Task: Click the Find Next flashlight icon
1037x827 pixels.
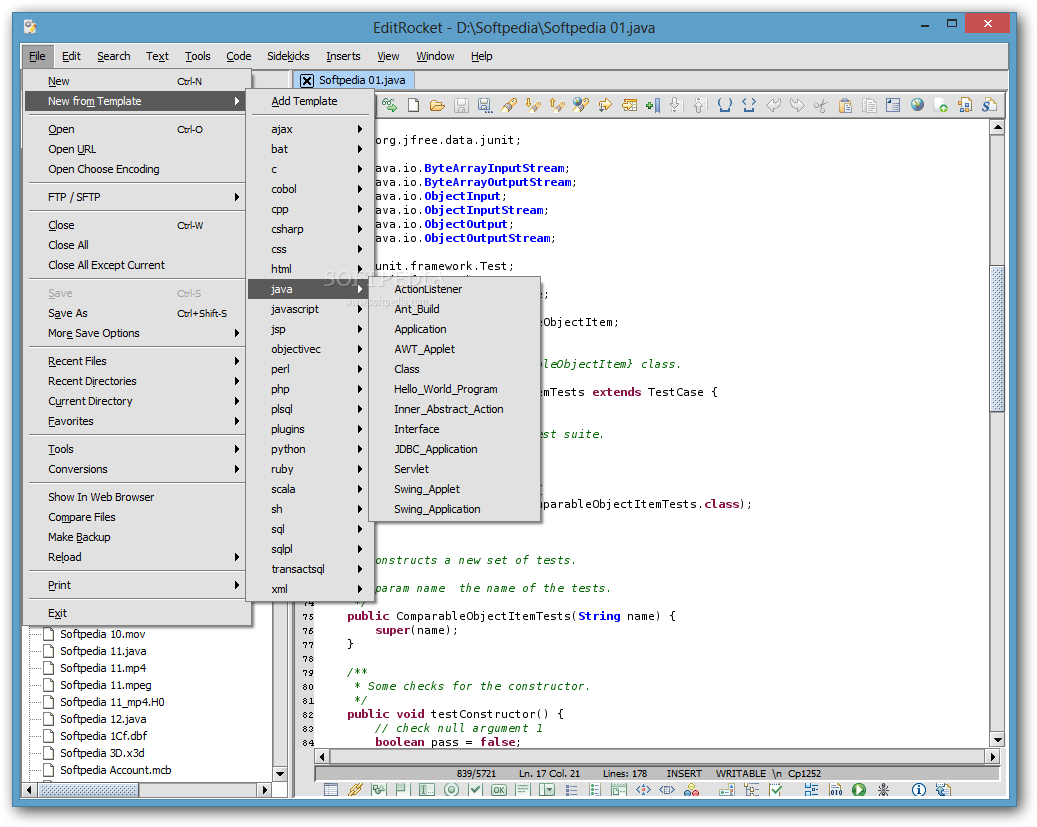Action: (533, 105)
